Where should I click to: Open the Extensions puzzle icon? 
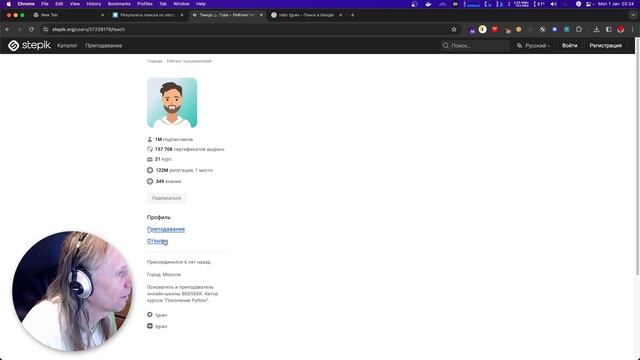(579, 29)
